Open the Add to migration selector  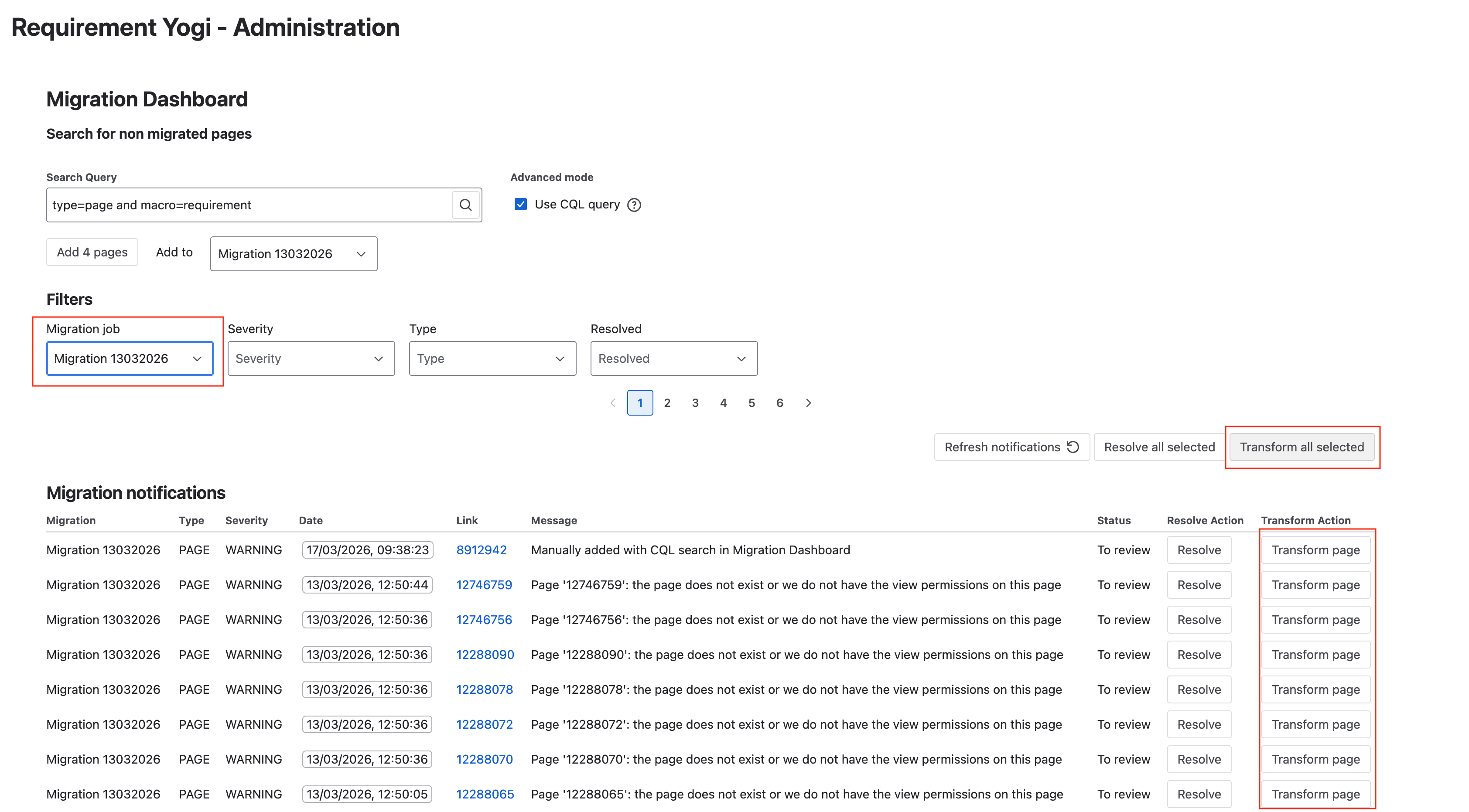point(293,253)
